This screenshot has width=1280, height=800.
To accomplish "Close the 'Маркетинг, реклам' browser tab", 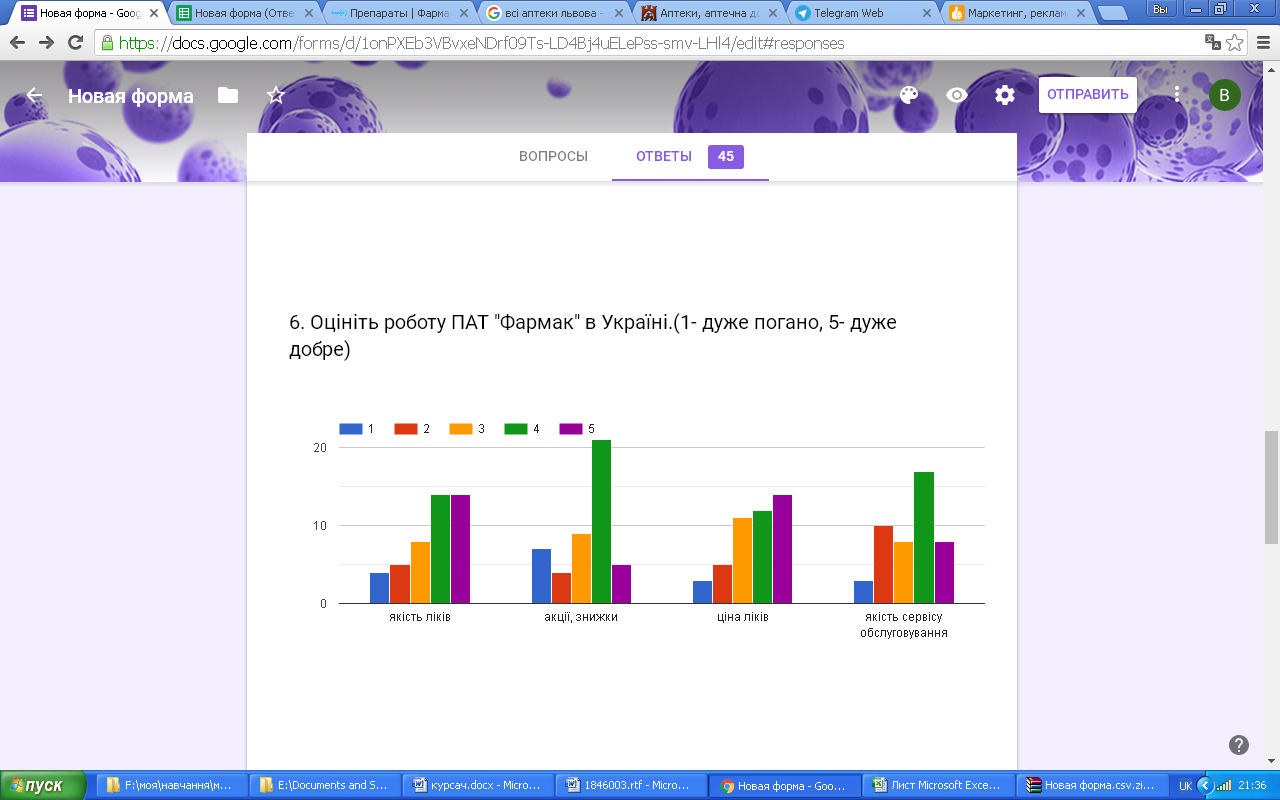I will pos(1080,14).
